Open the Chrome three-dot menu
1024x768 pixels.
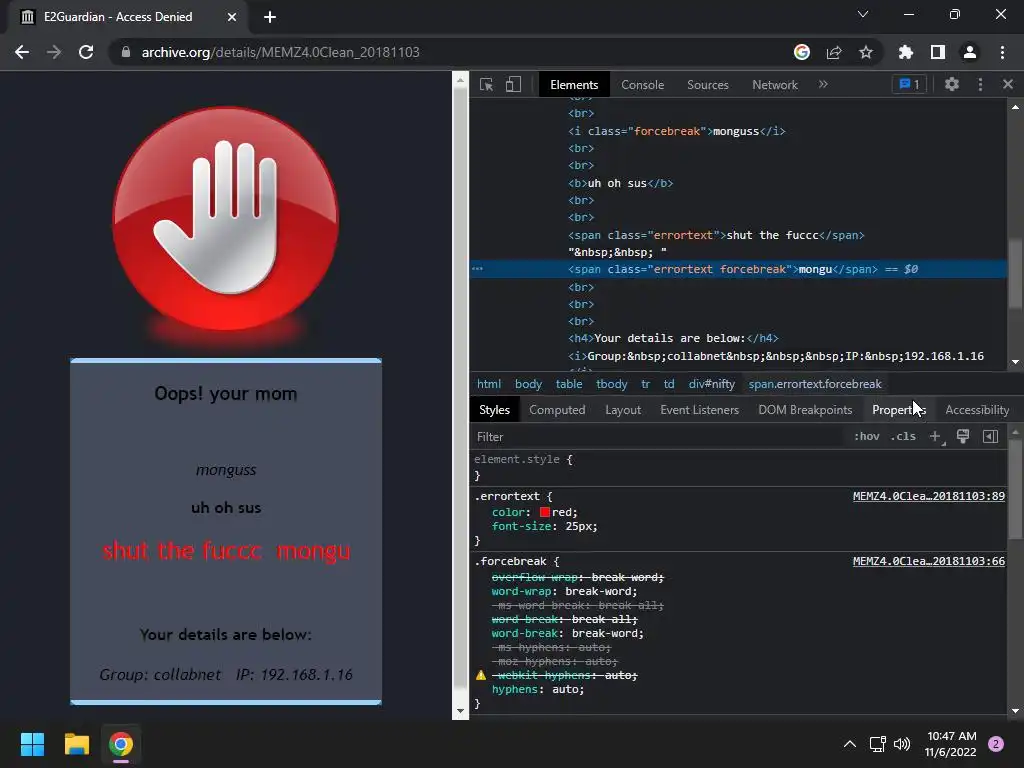tap(1002, 52)
